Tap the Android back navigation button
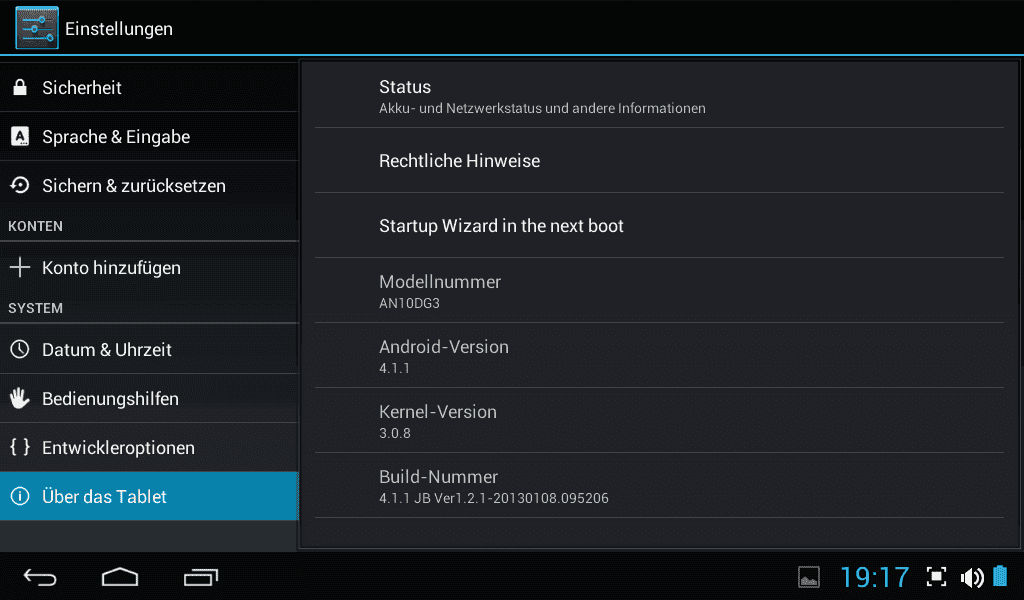 click(40, 577)
